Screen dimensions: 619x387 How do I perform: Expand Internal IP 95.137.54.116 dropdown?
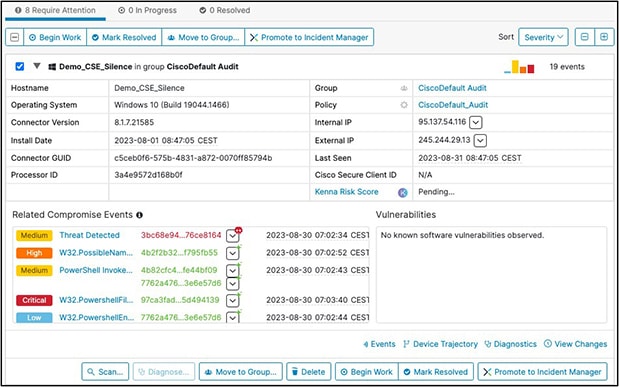476,123
